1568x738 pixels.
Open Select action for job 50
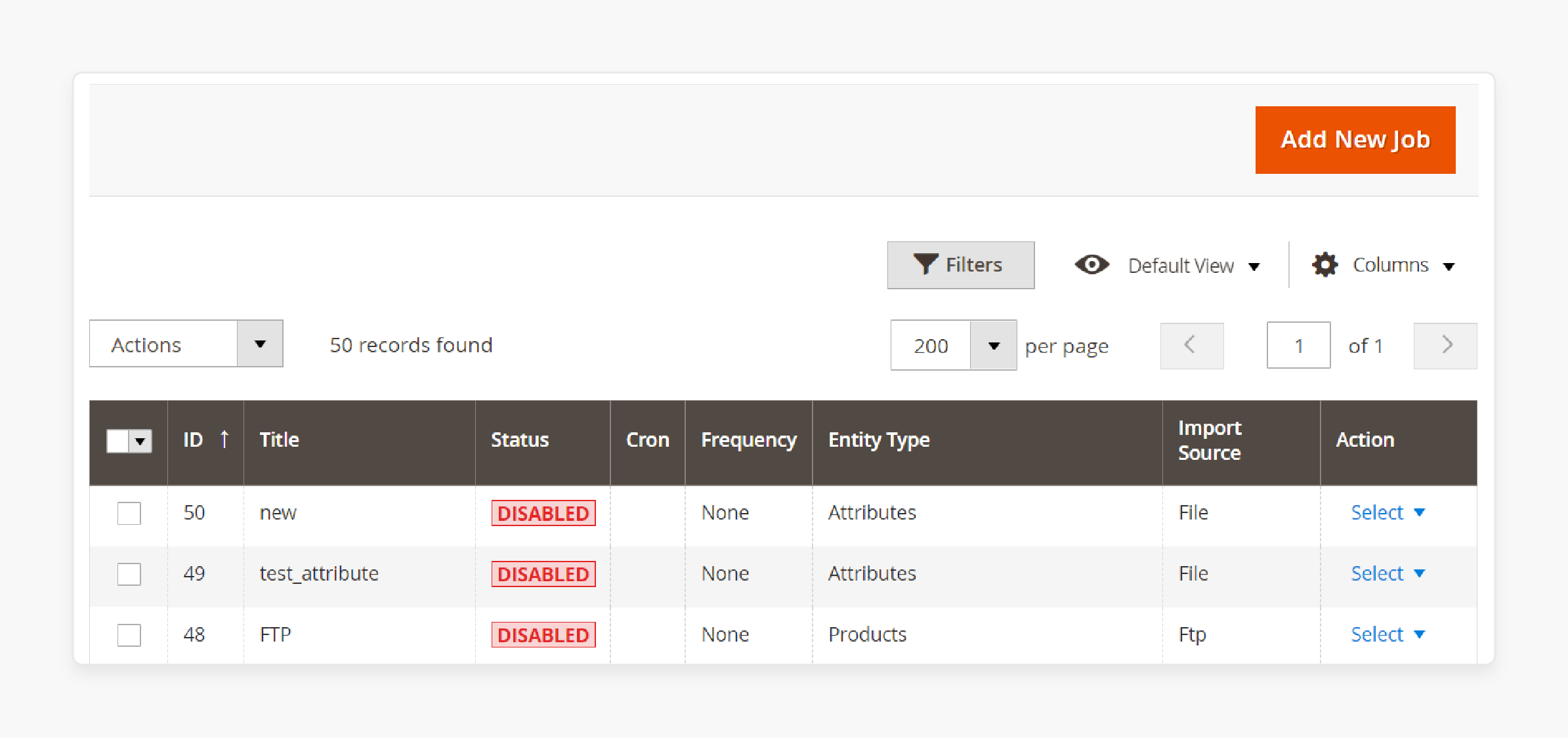coord(1388,512)
